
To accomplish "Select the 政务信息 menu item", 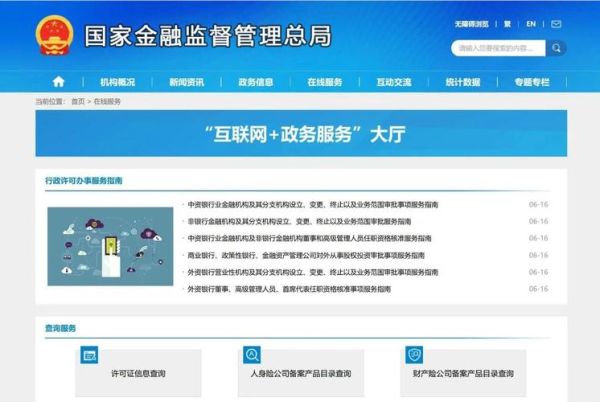I will [x=255, y=82].
